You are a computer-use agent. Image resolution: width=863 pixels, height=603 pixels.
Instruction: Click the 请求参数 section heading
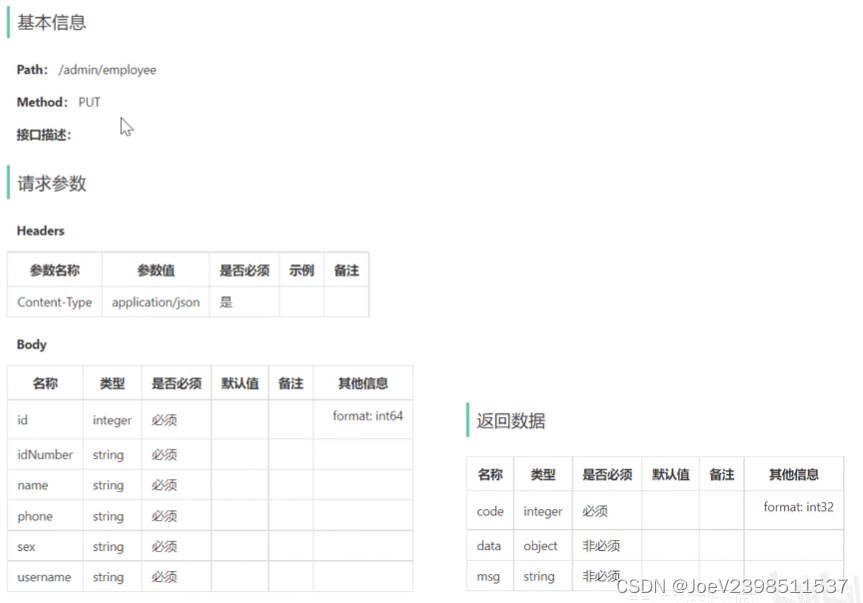tap(51, 183)
